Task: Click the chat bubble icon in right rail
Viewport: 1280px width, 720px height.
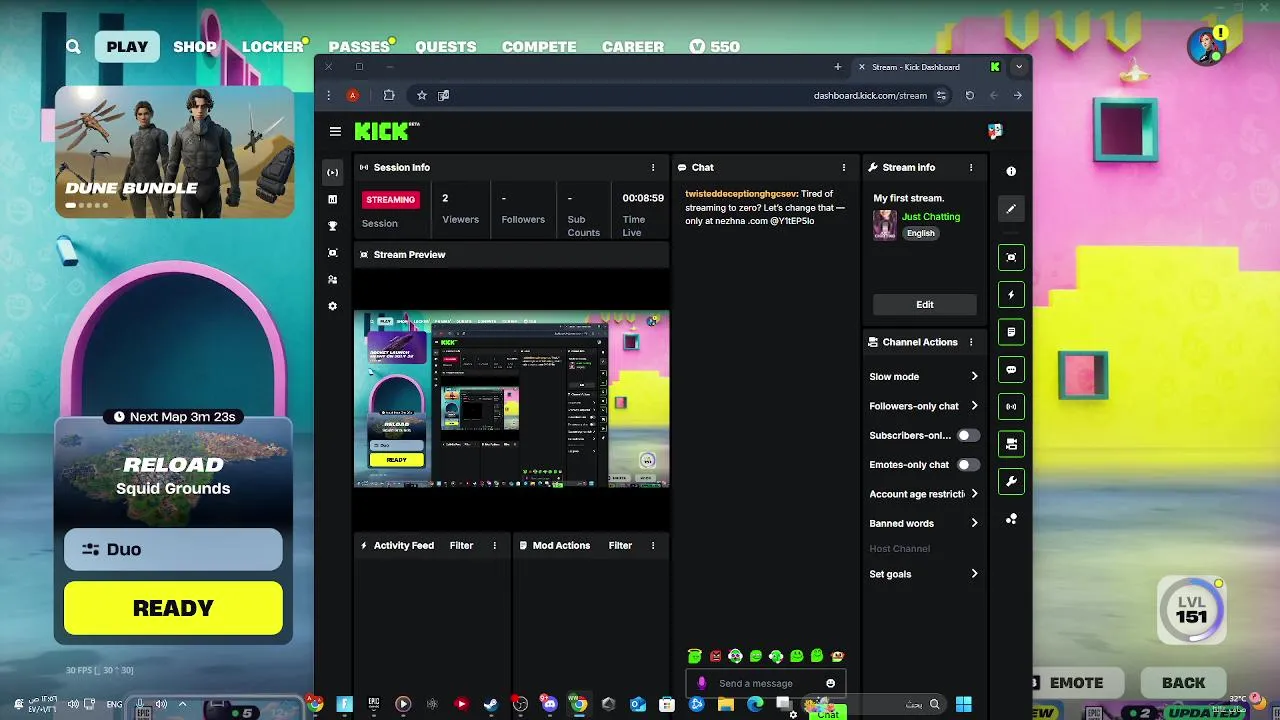Action: click(x=1011, y=370)
